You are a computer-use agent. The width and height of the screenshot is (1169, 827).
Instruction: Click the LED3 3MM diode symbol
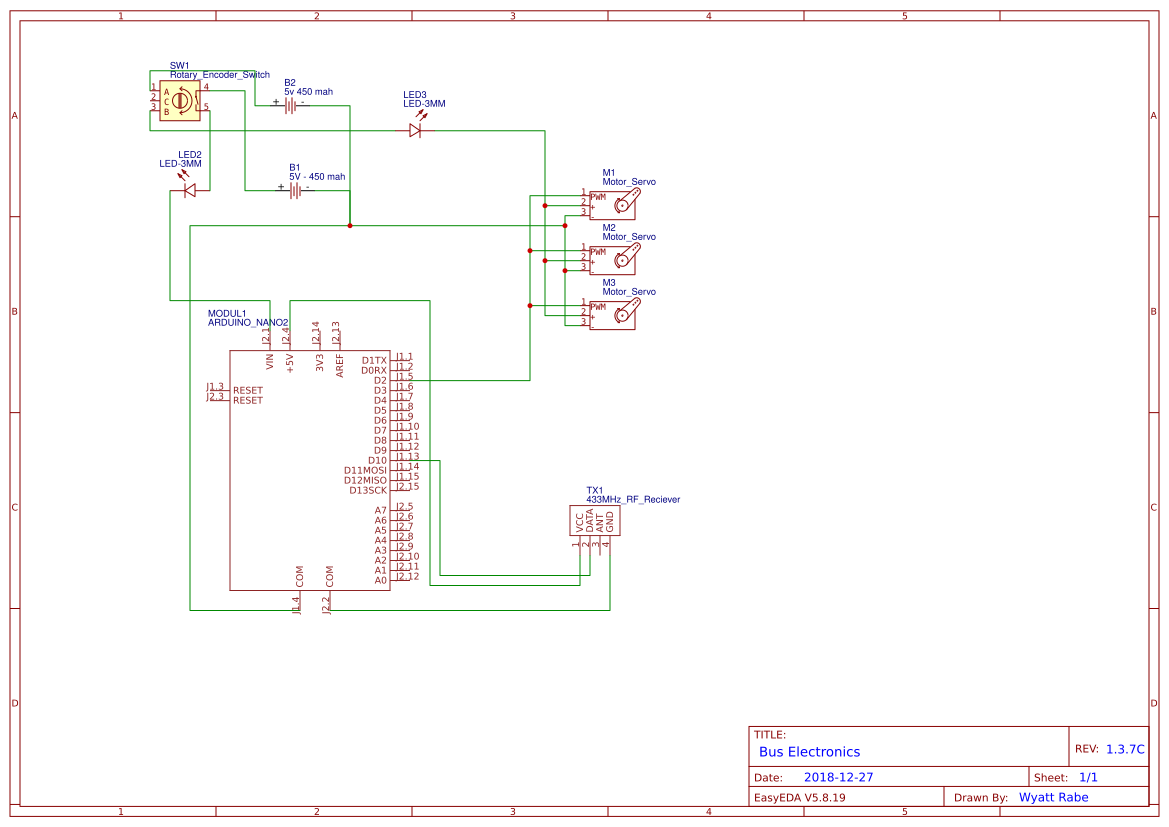pyautogui.click(x=416, y=130)
